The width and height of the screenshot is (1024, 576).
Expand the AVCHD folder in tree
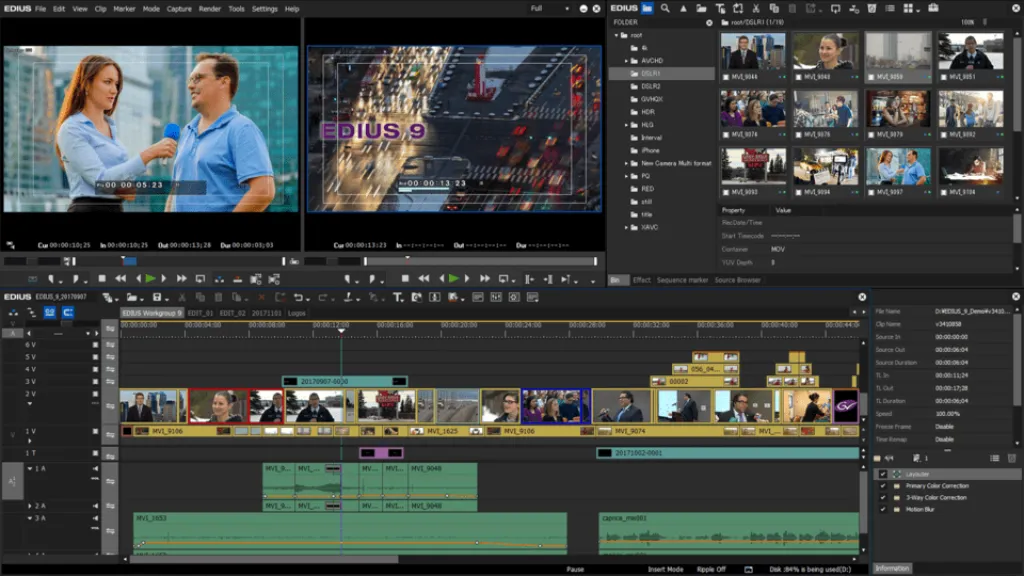click(x=626, y=61)
